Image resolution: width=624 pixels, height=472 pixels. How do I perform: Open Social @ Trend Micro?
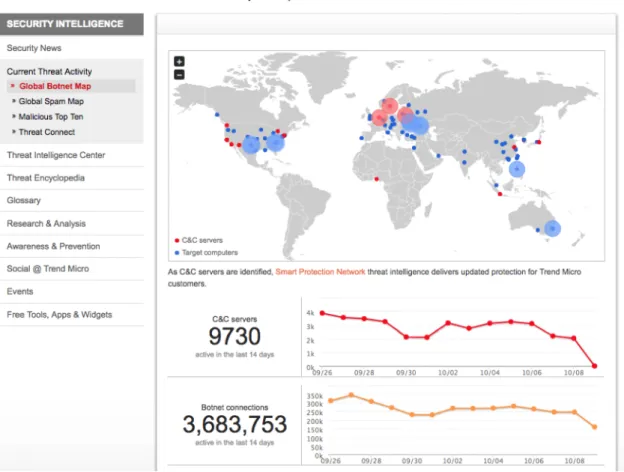tap(48, 269)
